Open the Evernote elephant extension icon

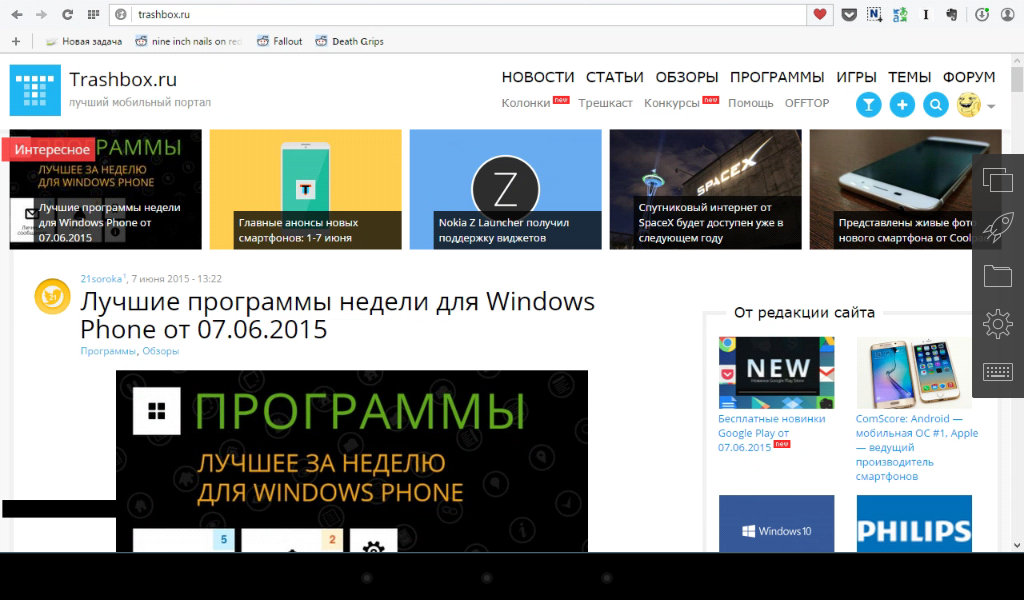[952, 14]
